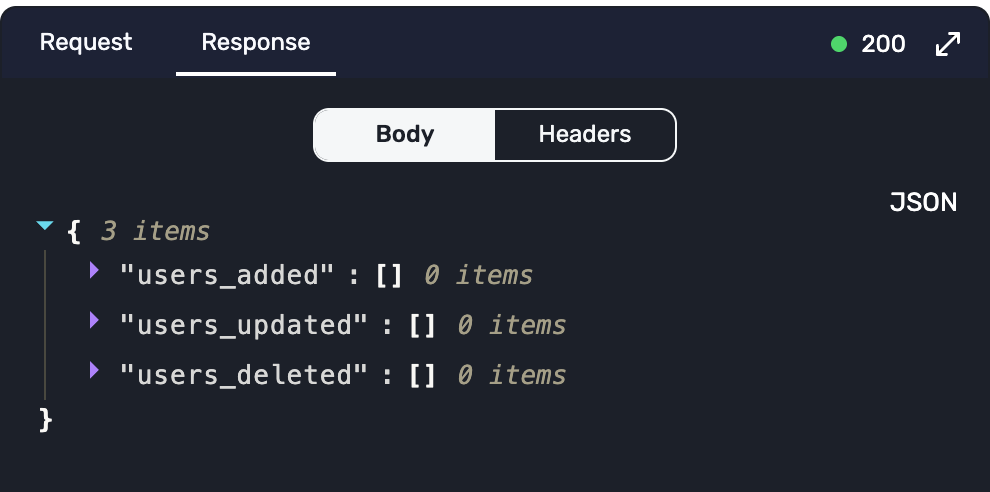Expand the users_updated array
This screenshot has height=492, width=990.
point(95,320)
